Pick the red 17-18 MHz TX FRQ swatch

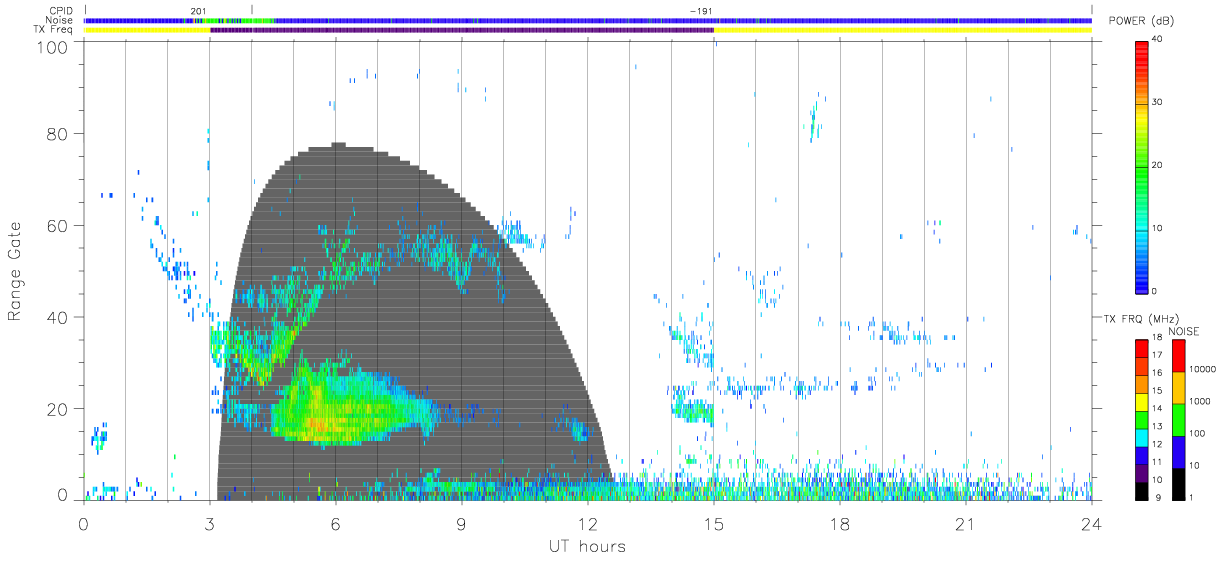(x=1141, y=347)
